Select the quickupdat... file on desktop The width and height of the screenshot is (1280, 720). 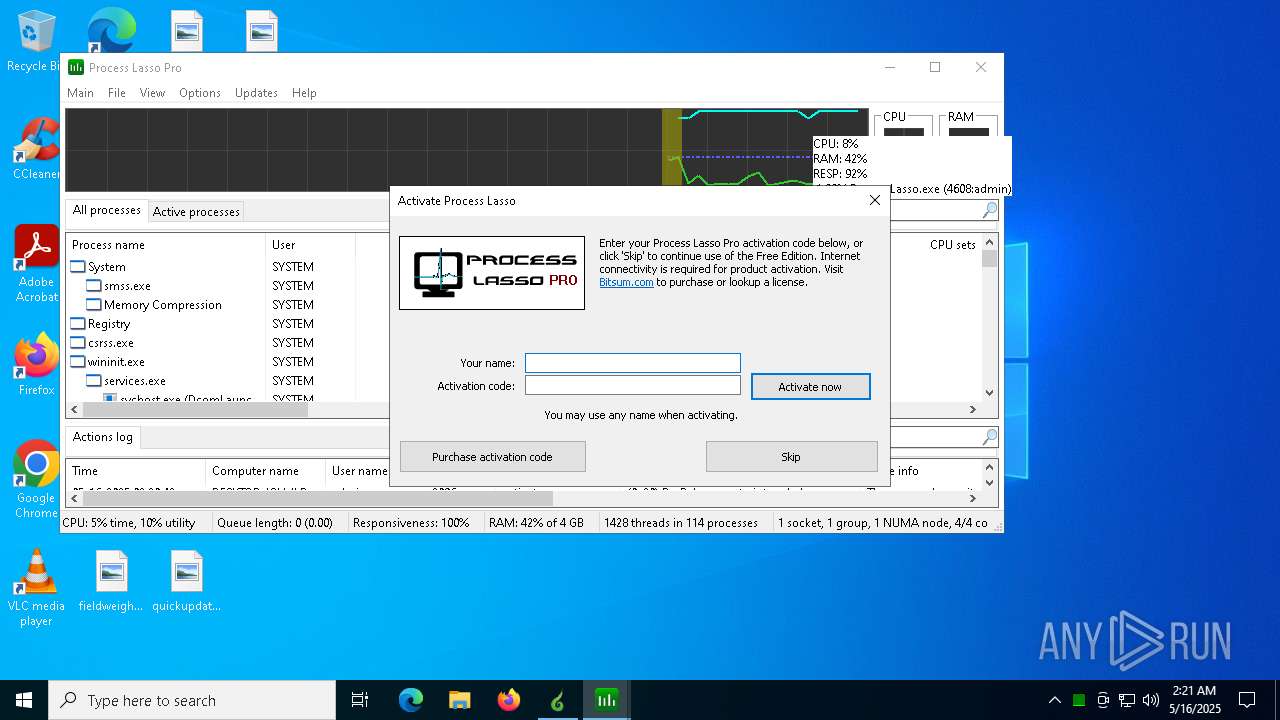coord(186,582)
